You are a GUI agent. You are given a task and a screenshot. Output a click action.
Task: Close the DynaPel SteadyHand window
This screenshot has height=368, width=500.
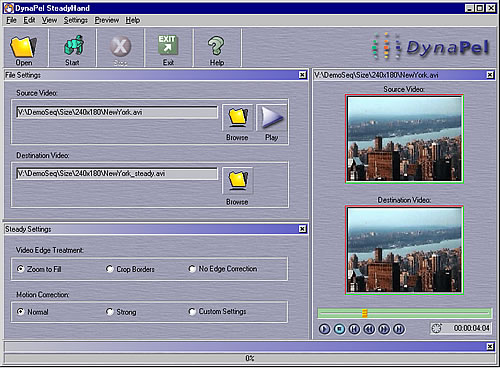(491, 8)
